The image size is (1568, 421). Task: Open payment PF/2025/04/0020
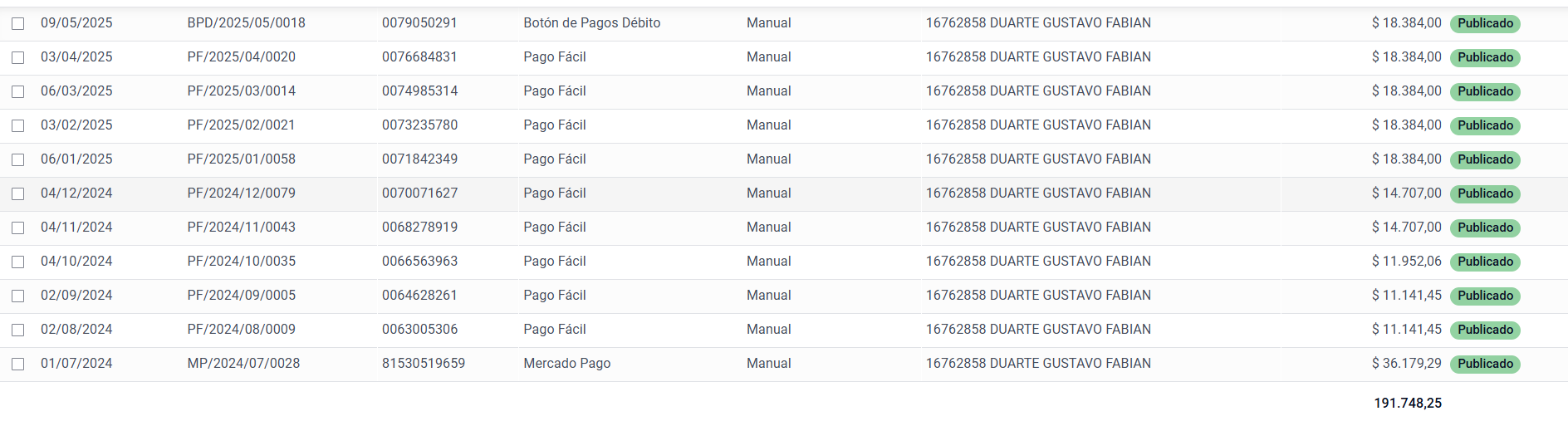click(x=241, y=57)
